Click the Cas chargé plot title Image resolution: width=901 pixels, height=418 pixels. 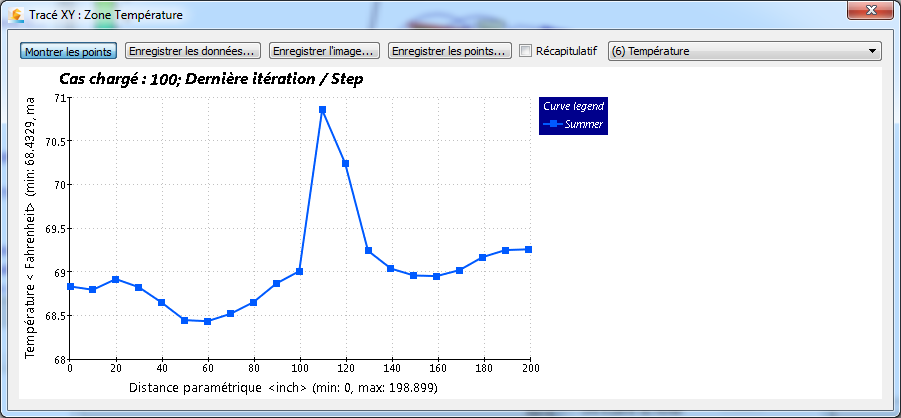coord(211,79)
